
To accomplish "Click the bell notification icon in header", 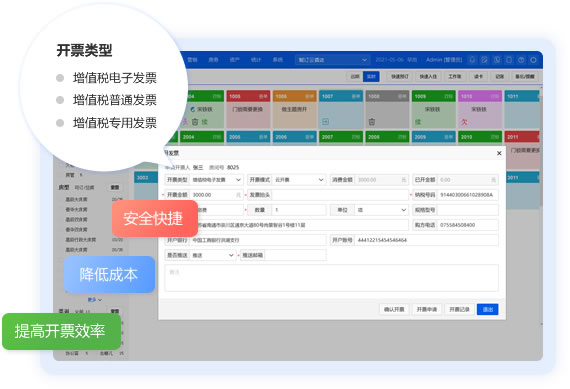I will (x=472, y=60).
